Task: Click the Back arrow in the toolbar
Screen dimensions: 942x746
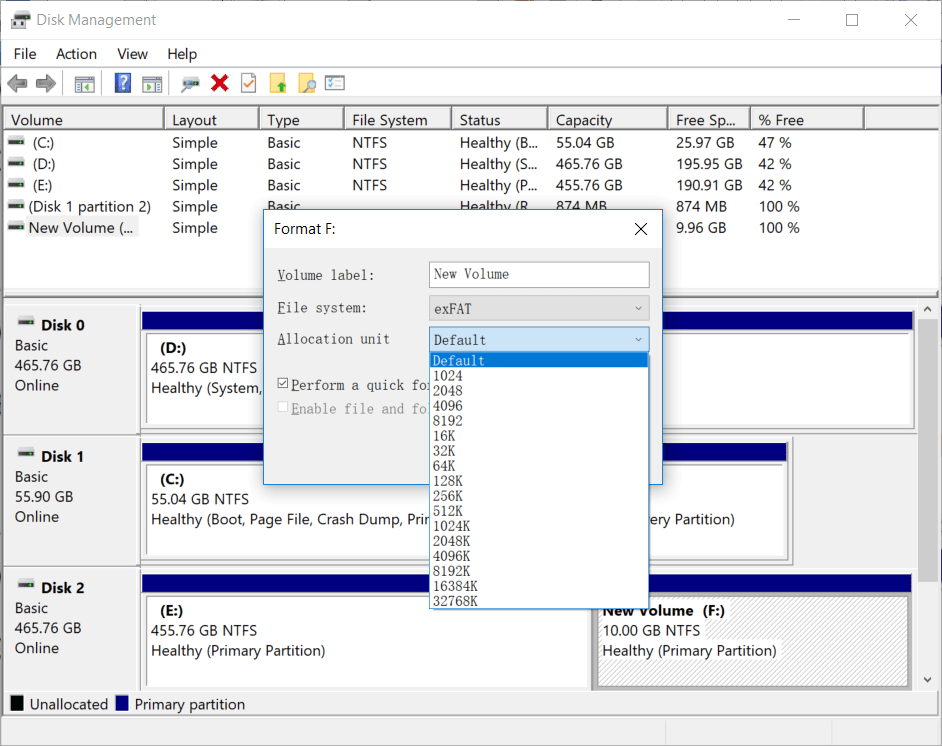Action: [17, 84]
